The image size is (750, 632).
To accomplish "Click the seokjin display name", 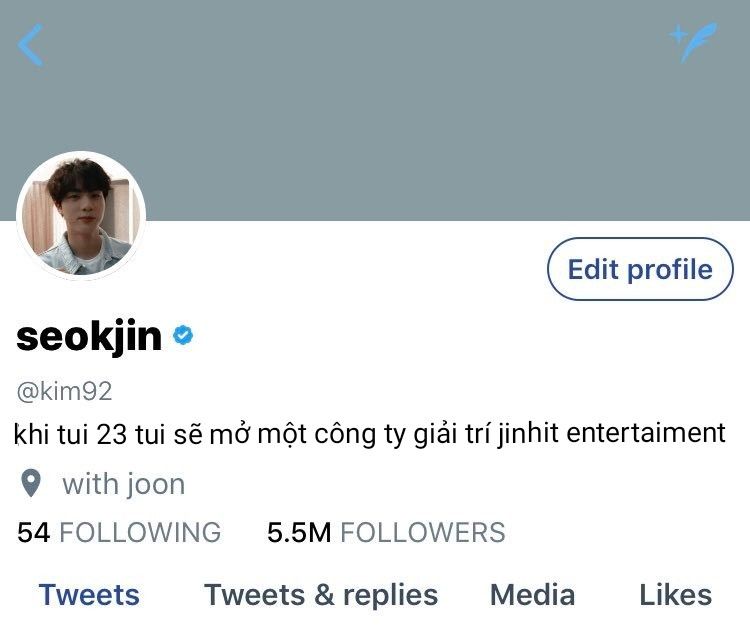I will point(89,336).
